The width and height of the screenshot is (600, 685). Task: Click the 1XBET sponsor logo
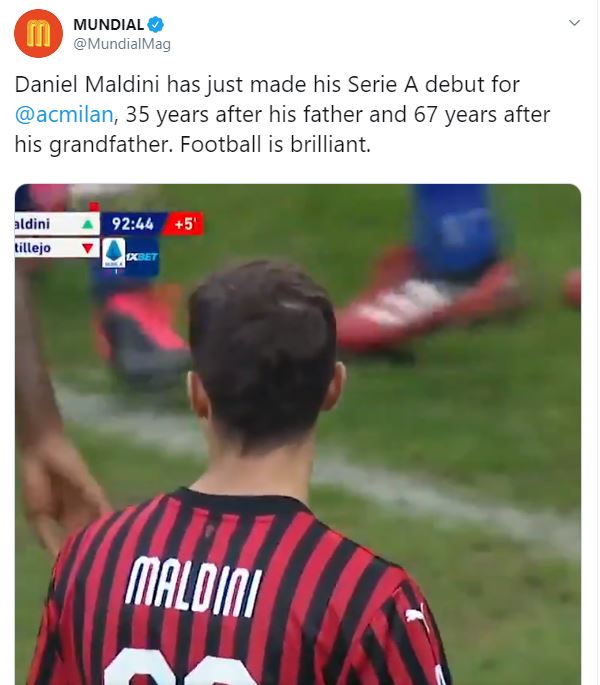[142, 256]
